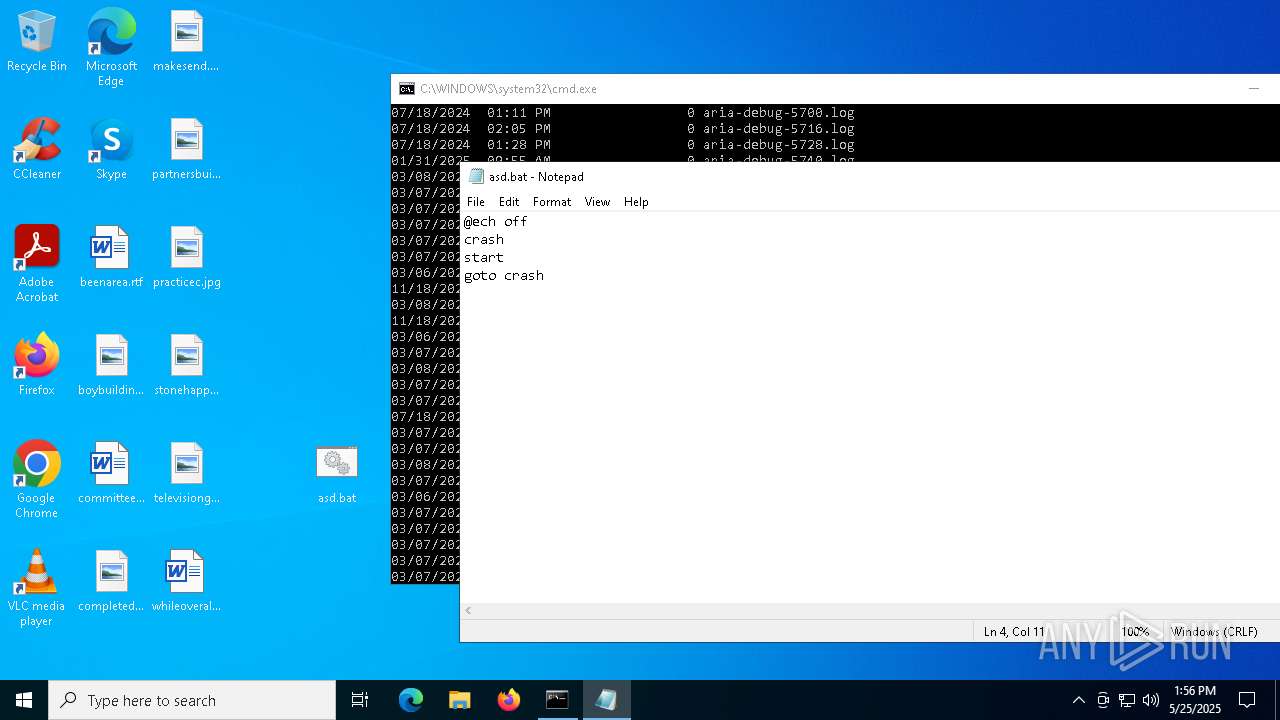Click the '@ech off' line in Notepad

point(495,222)
